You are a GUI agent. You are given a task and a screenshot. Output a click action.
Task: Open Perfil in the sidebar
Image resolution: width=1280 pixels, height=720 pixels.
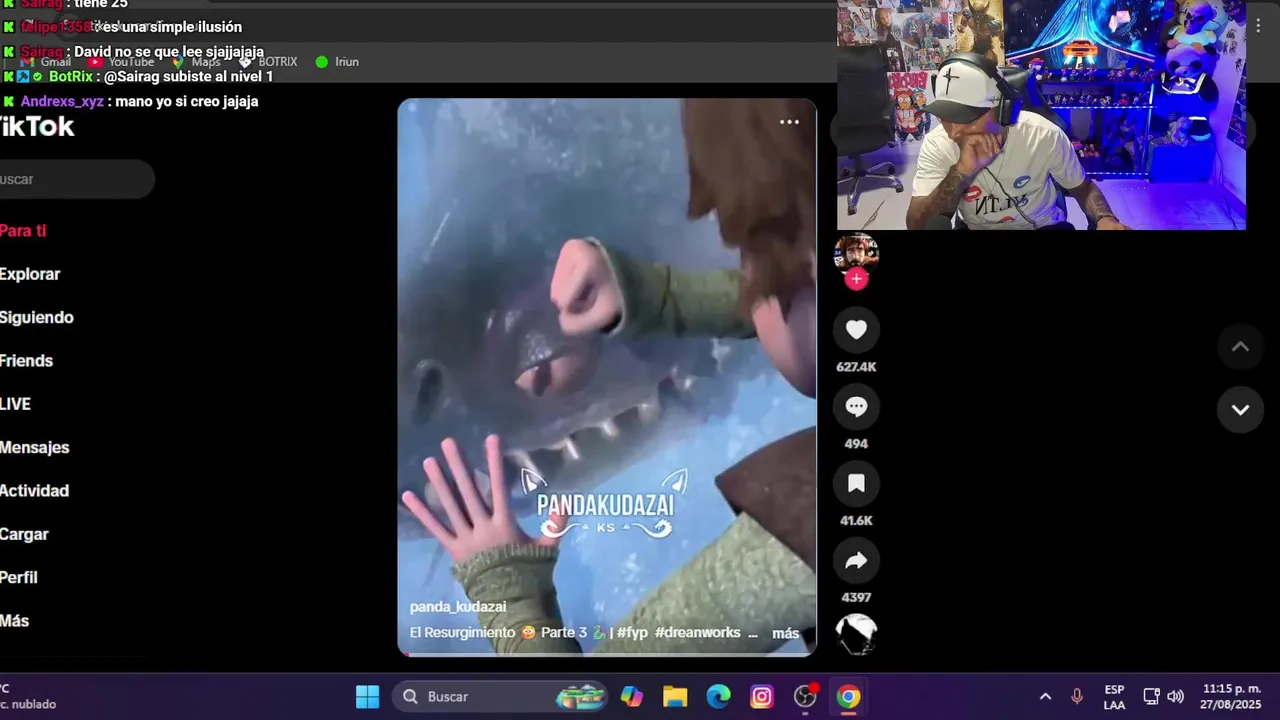click(19, 577)
